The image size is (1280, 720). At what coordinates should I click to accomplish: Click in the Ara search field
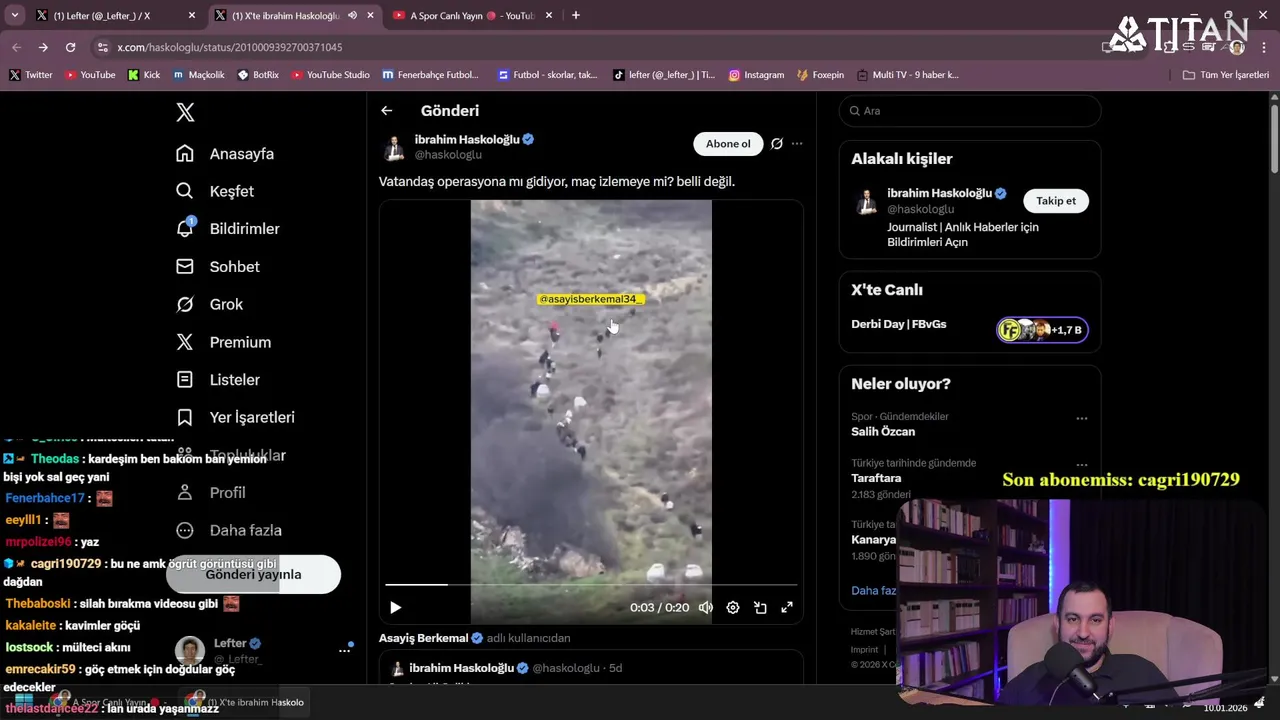pyautogui.click(x=970, y=111)
